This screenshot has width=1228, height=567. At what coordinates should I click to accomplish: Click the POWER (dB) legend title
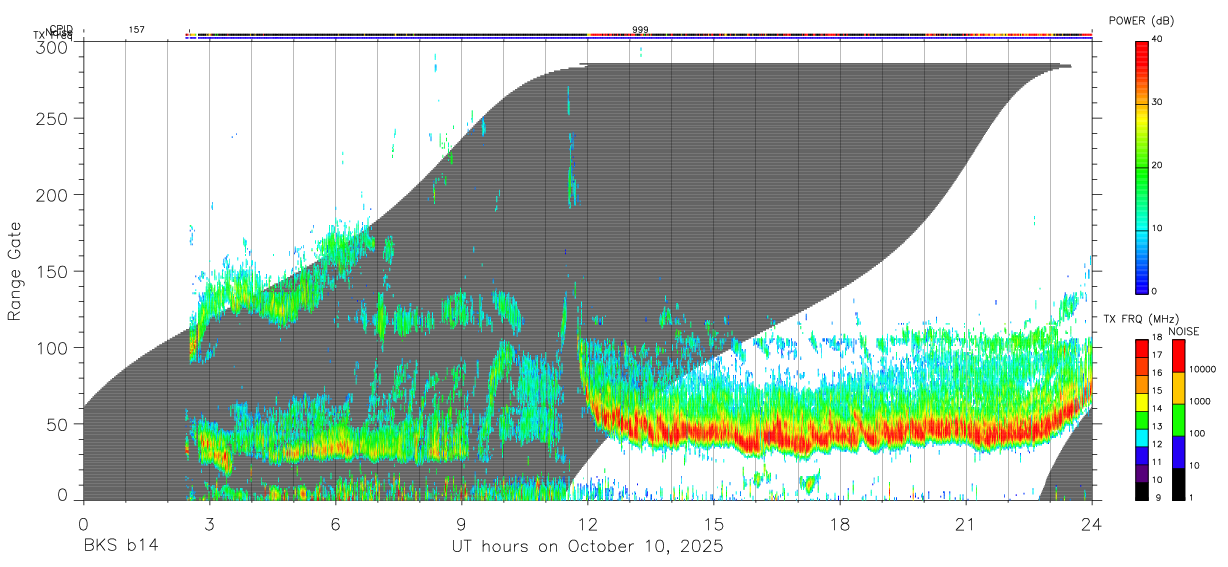coord(1141,20)
